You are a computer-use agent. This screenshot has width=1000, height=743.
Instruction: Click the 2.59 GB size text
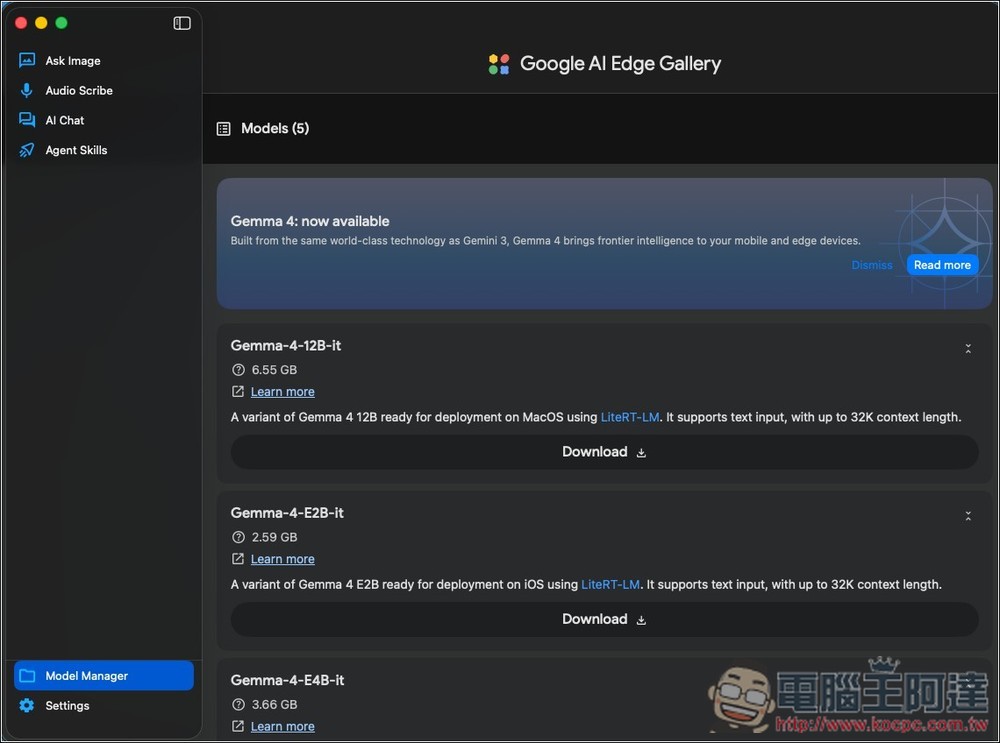(x=274, y=537)
